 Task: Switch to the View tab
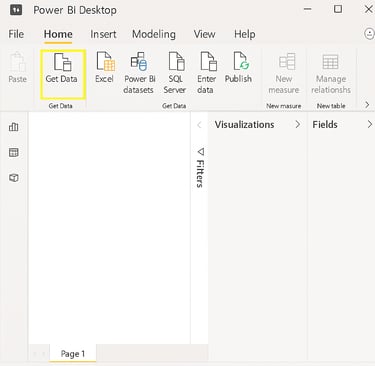(204, 34)
